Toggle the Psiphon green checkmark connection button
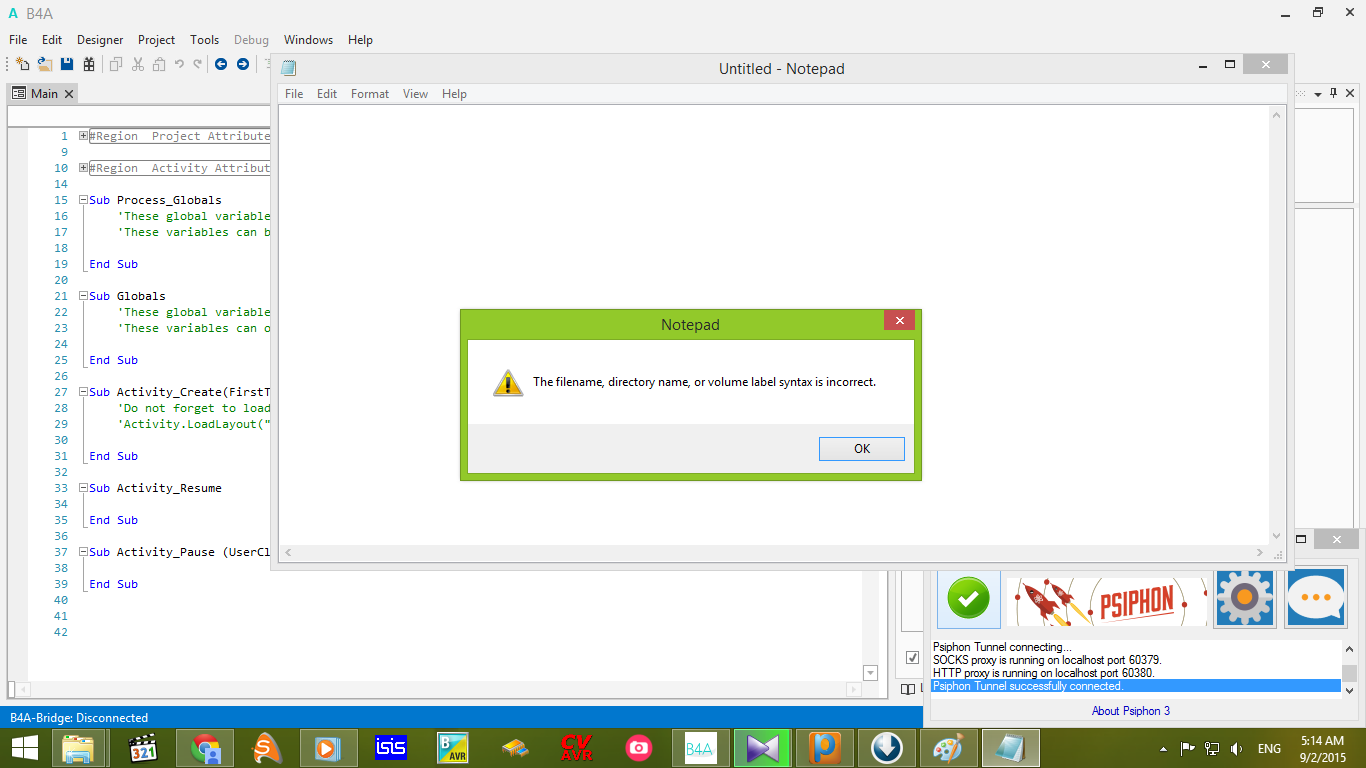The image size is (1366, 768). (x=968, y=598)
